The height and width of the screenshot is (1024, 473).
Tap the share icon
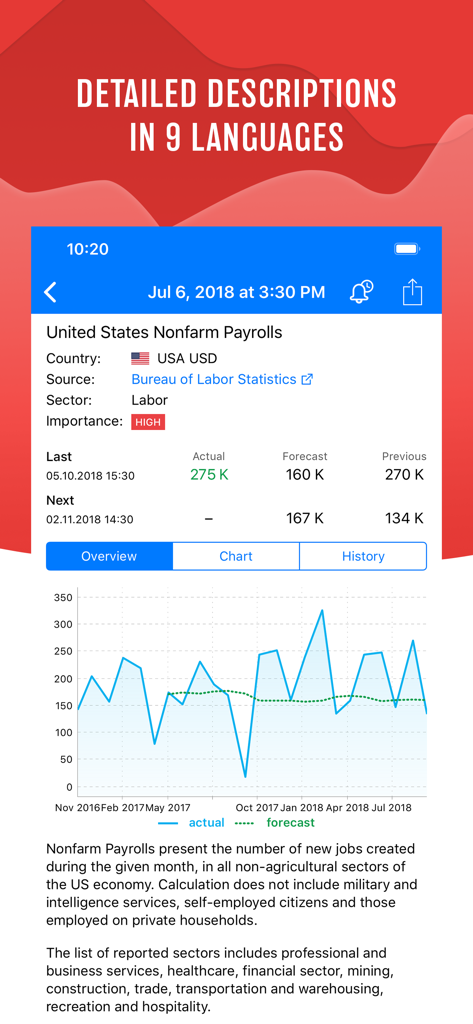412,292
